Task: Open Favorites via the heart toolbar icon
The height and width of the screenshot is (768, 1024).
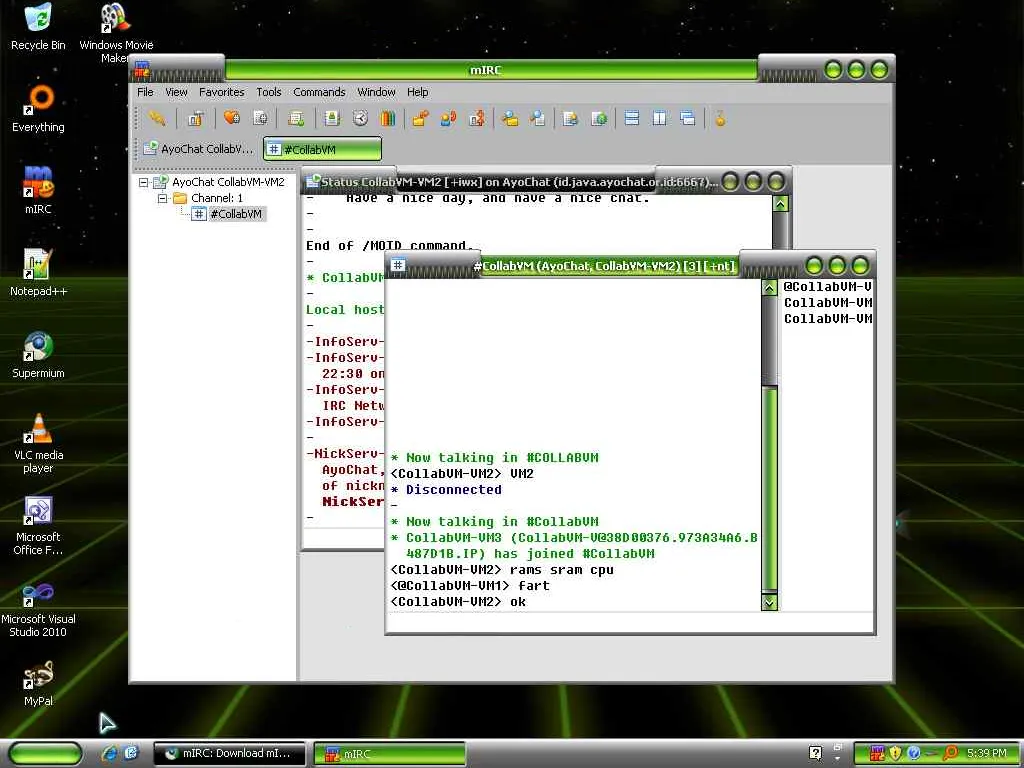Action: click(232, 118)
